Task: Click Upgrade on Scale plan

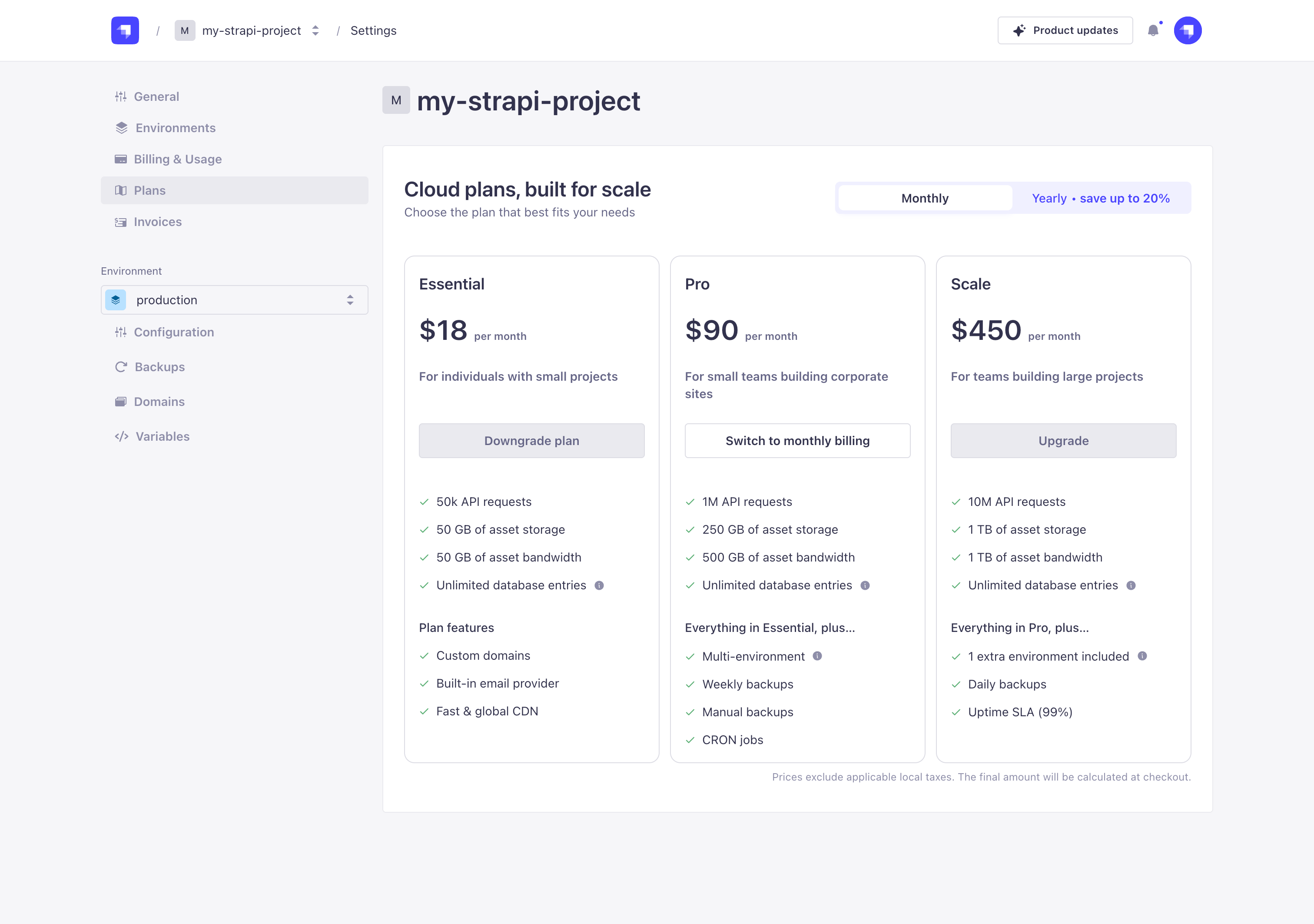Action: coord(1063,441)
